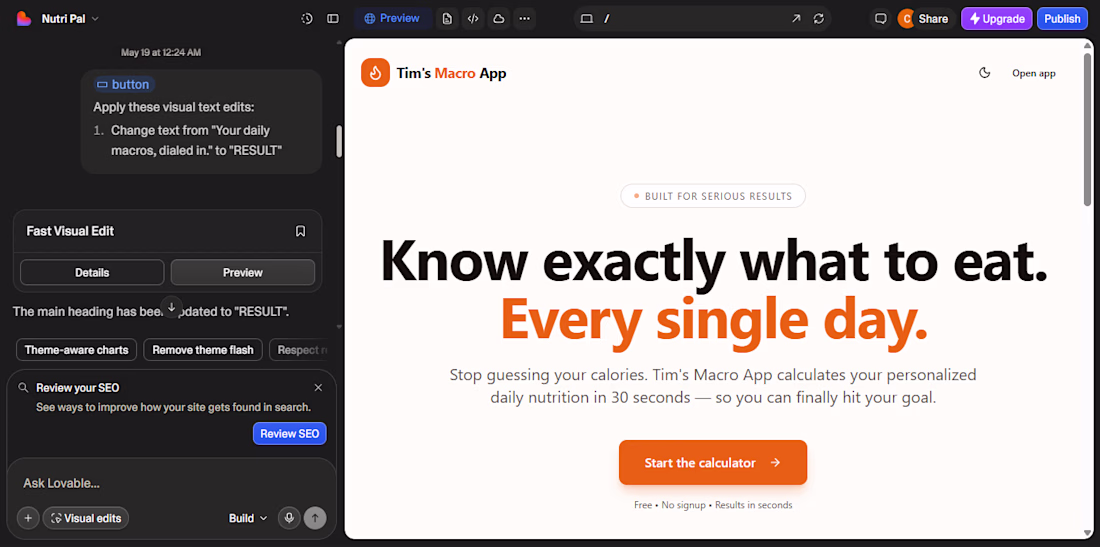Click the Share button
Image resolution: width=1100 pixels, height=547 pixels.
[933, 19]
